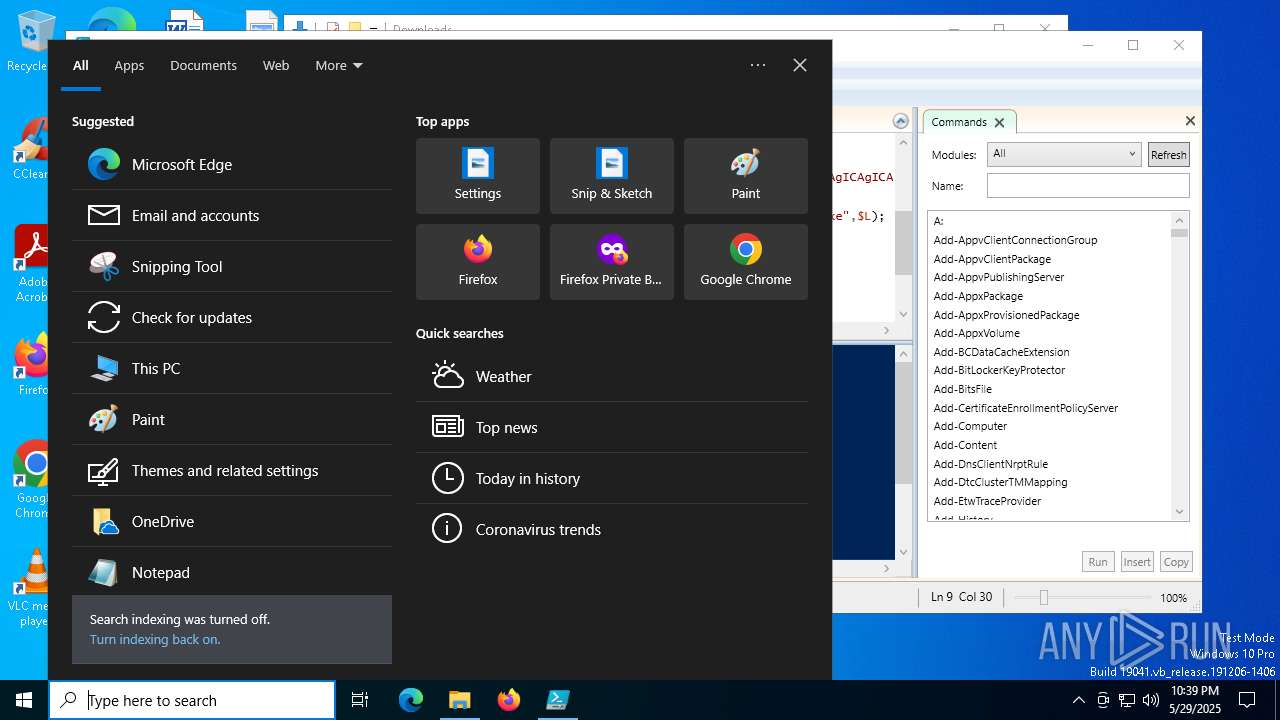This screenshot has height=720, width=1280.
Task: Open Microsoft Edge from Suggested list
Action: 232,164
